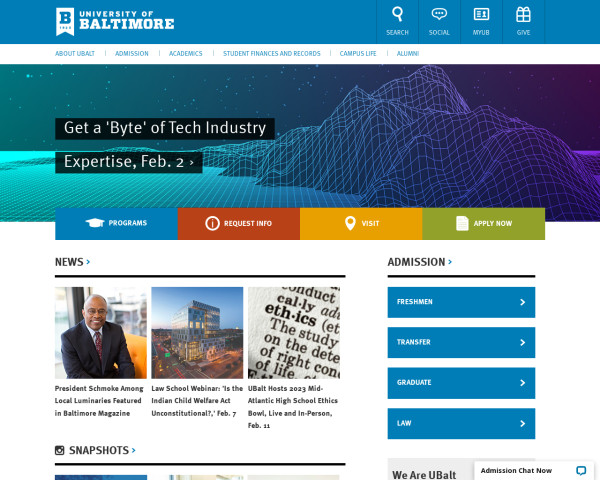This screenshot has height=480, width=600.
Task: Click the President Schmoke portrait thumbnail
Action: coord(101,333)
